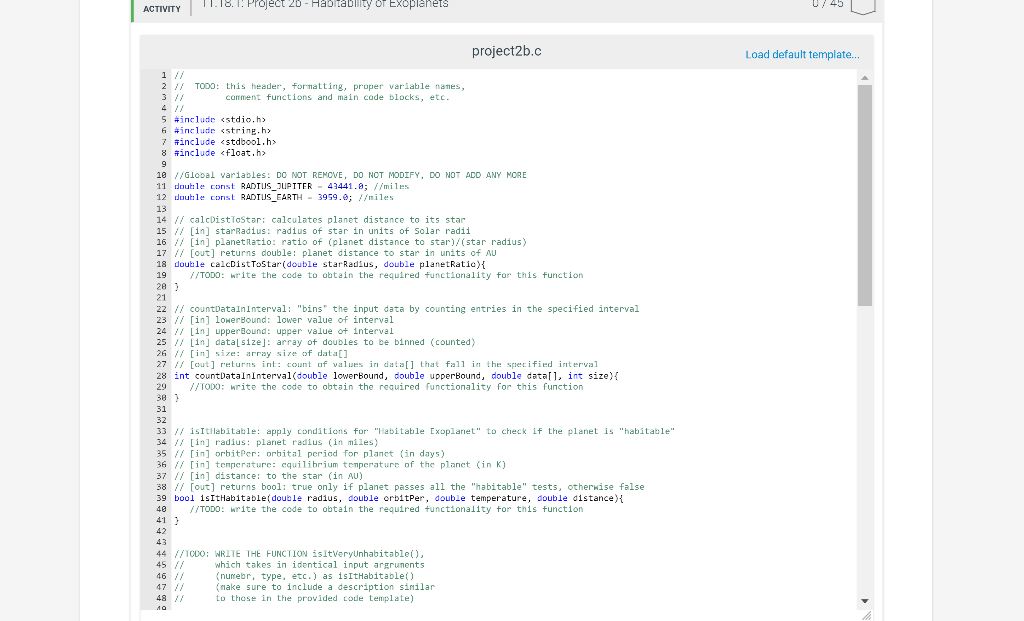Click the scrollbar down arrow in the editor

pyautogui.click(x=863, y=600)
